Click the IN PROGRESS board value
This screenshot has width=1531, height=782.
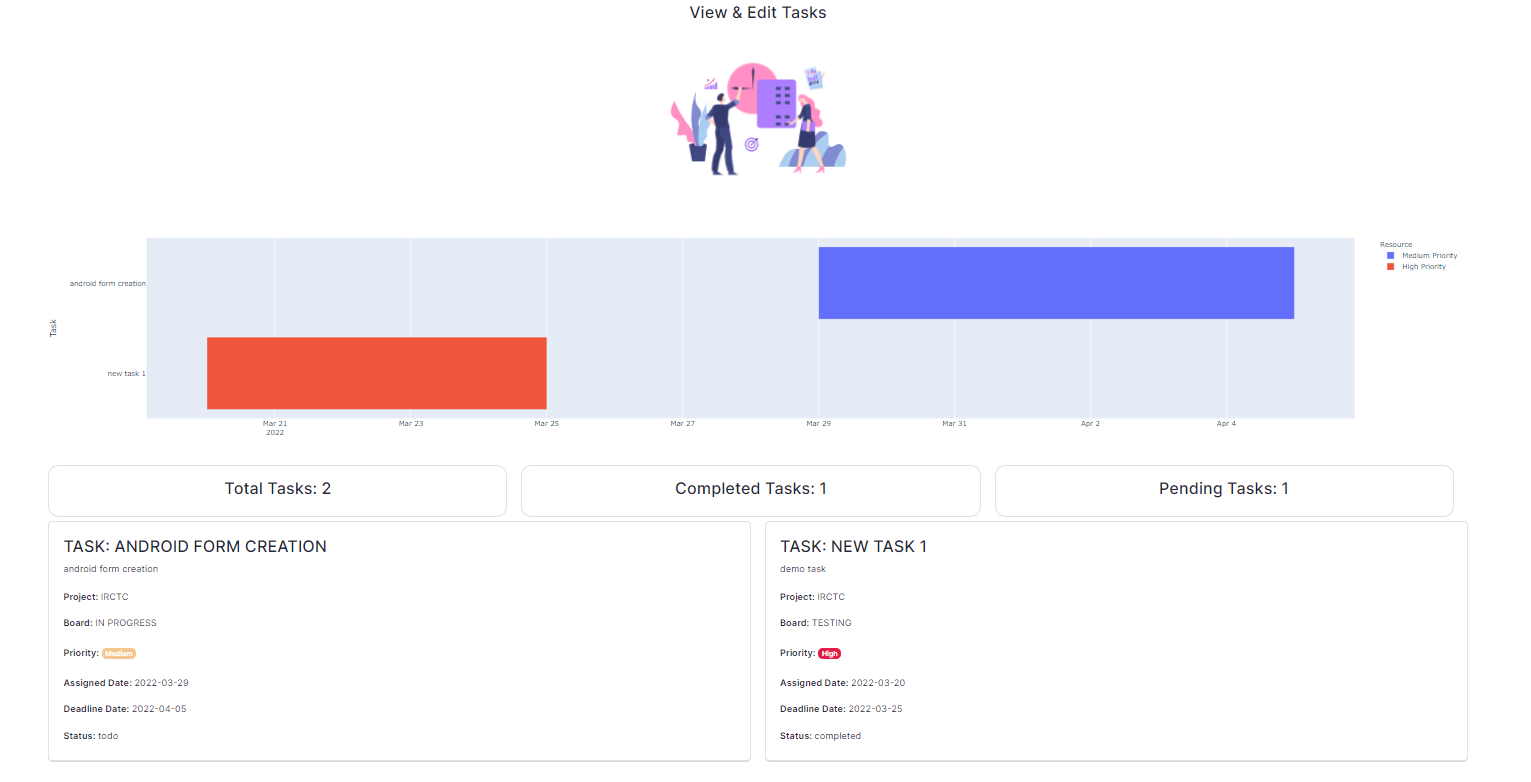[126, 623]
